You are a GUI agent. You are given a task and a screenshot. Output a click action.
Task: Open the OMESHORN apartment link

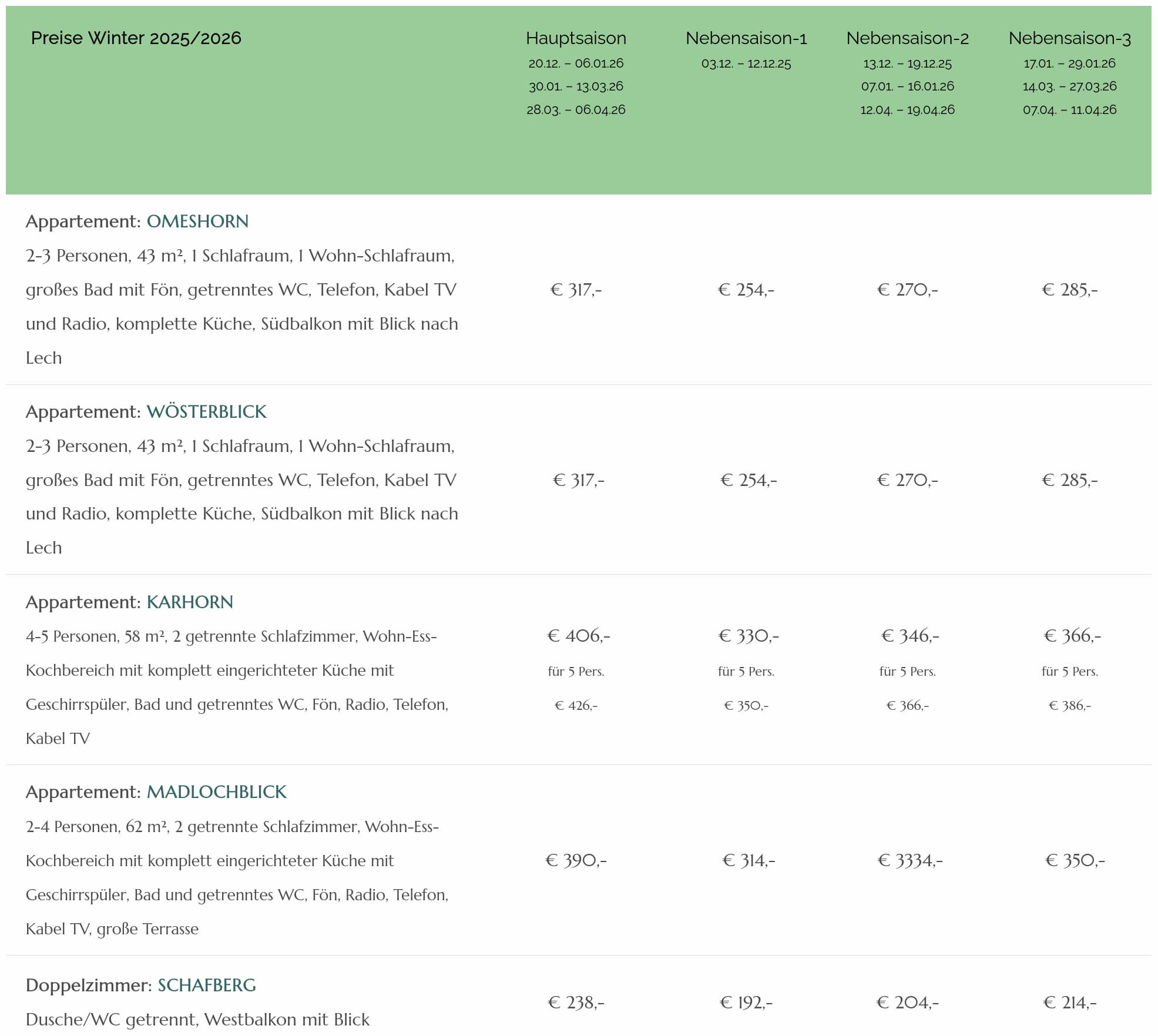(x=197, y=222)
